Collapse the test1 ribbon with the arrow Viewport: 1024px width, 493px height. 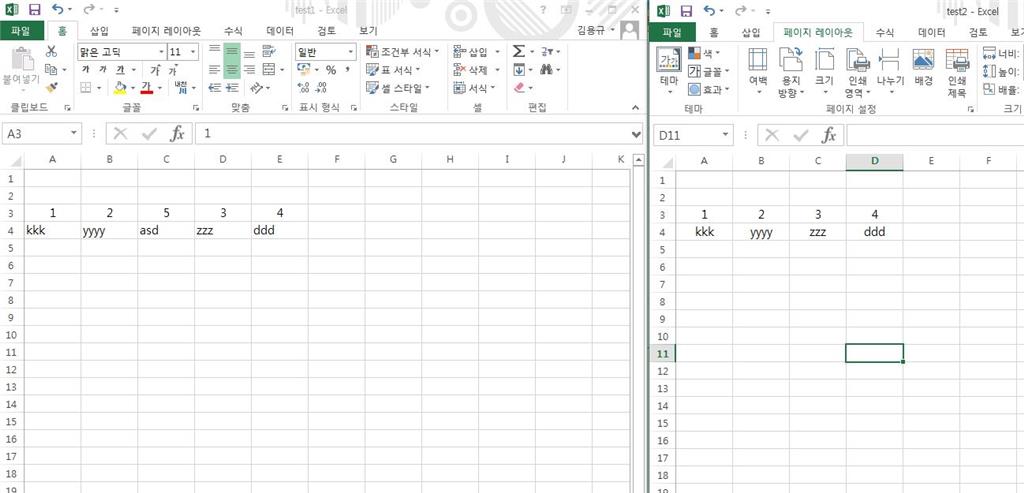[x=634, y=107]
